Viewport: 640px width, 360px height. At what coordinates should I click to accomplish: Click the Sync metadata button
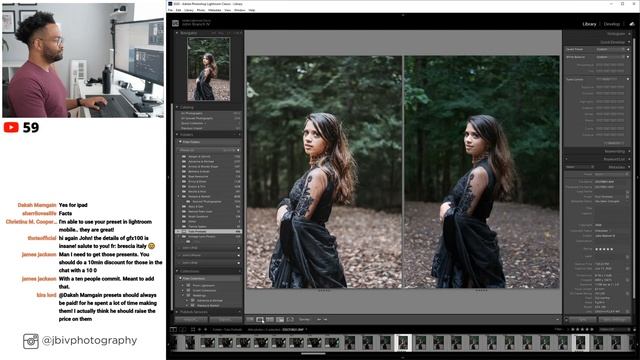(x=582, y=320)
